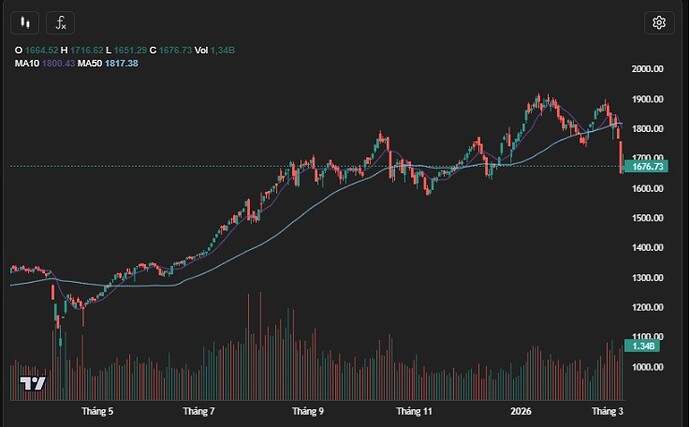The height and width of the screenshot is (427, 690).
Task: Click the 1200.00 price axis label
Action: click(647, 307)
